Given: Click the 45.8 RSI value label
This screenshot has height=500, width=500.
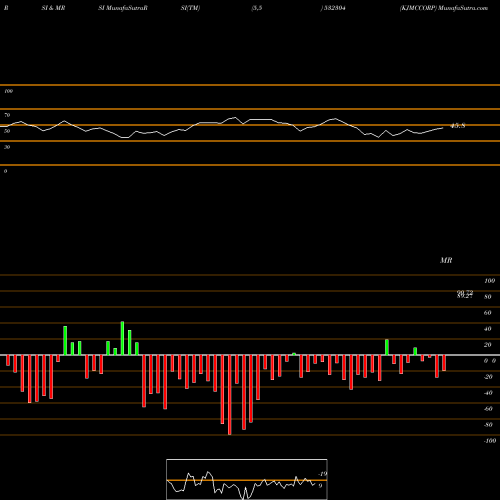Looking at the screenshot, I should [x=458, y=126].
